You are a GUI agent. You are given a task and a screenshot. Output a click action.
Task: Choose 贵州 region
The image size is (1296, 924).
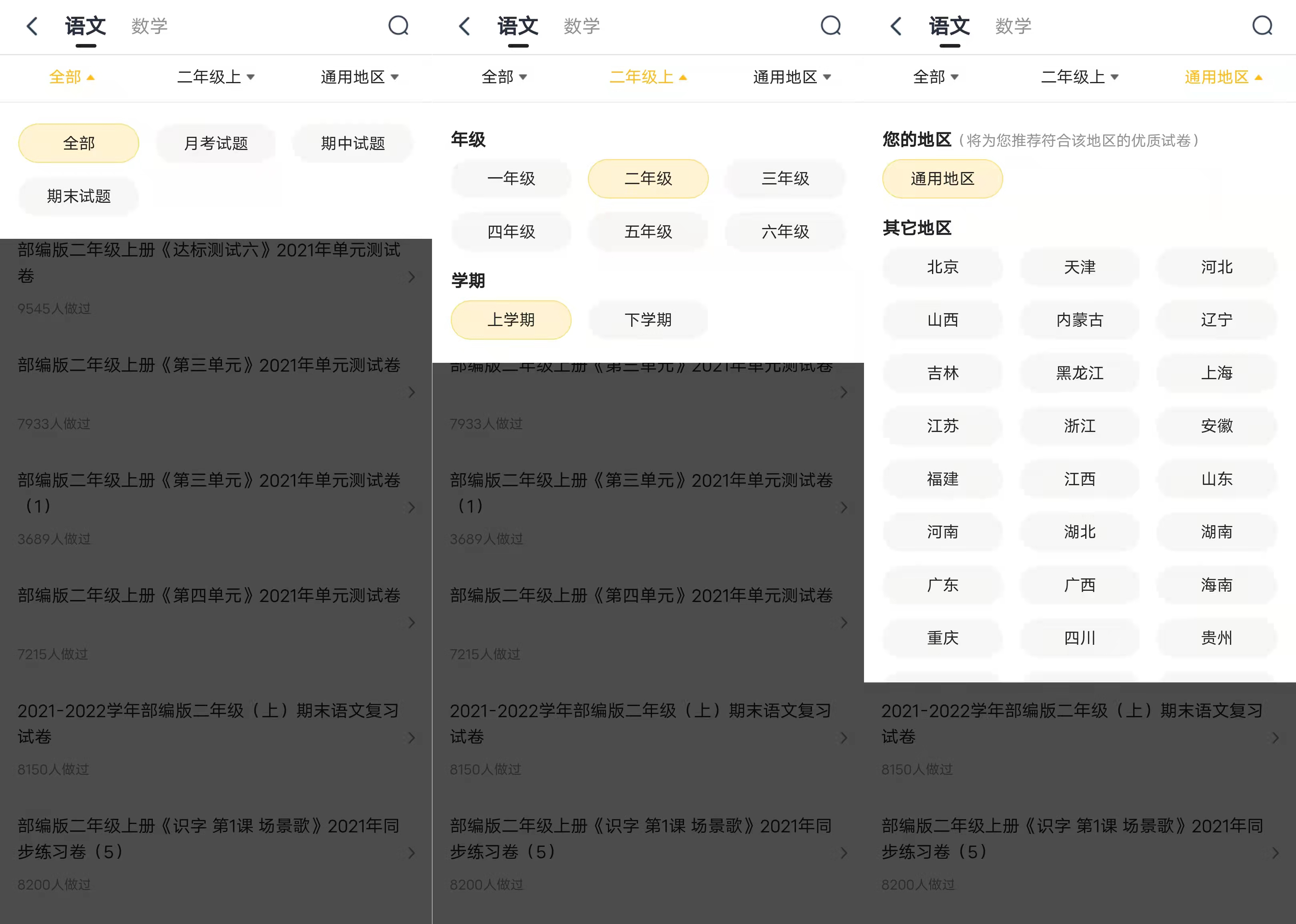point(1216,638)
